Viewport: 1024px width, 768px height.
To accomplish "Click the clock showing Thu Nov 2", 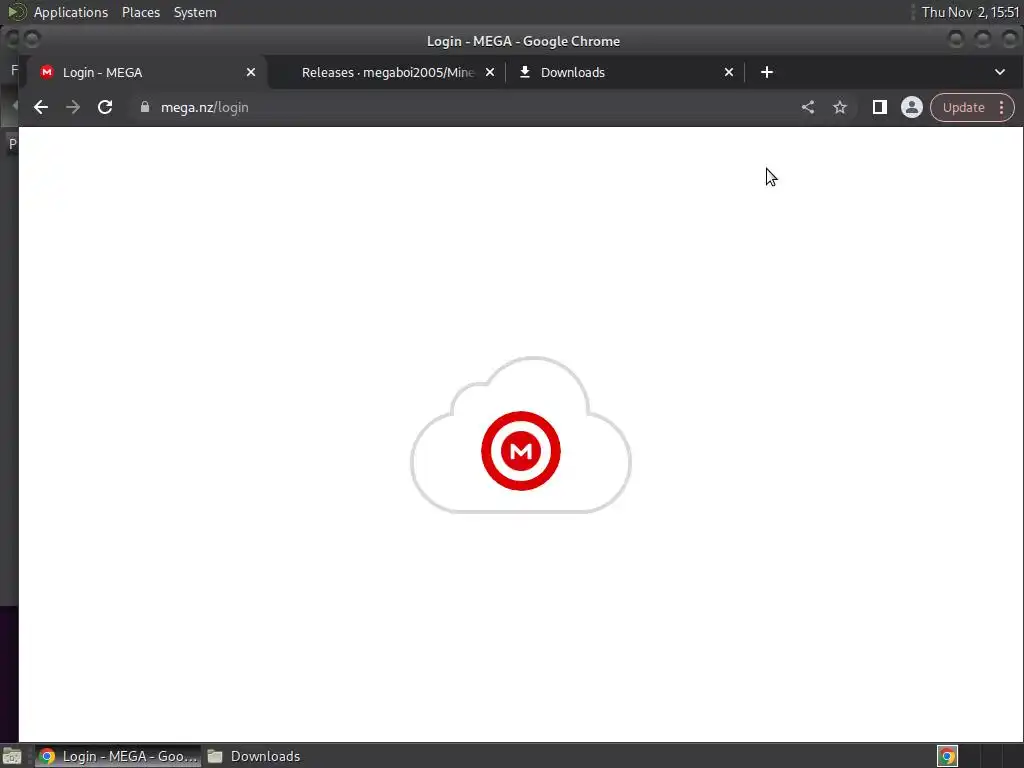I will click(970, 12).
